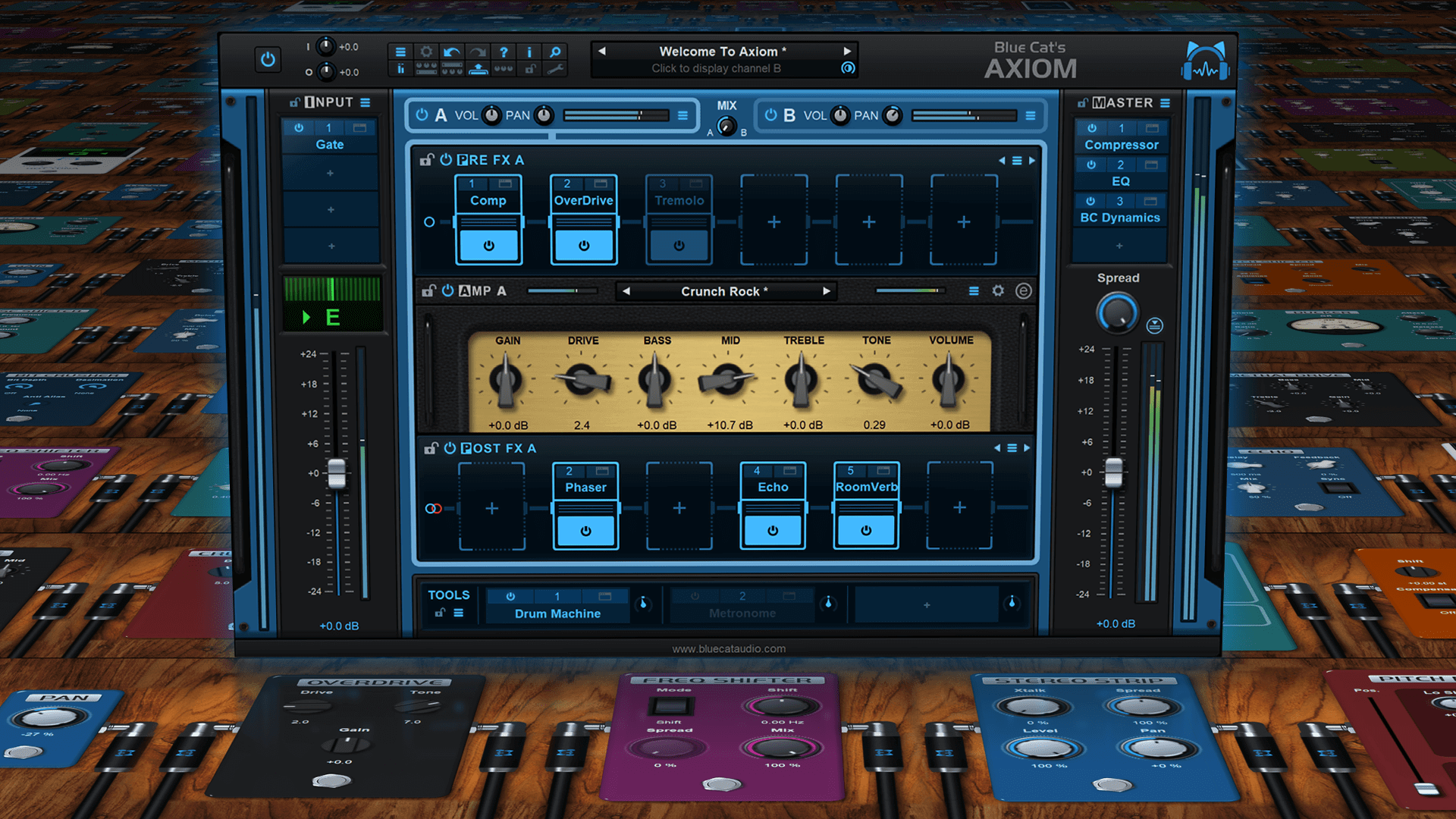Image resolution: width=1456 pixels, height=819 pixels.
Task: Expand the Master section panel menu
Action: [x=1165, y=104]
